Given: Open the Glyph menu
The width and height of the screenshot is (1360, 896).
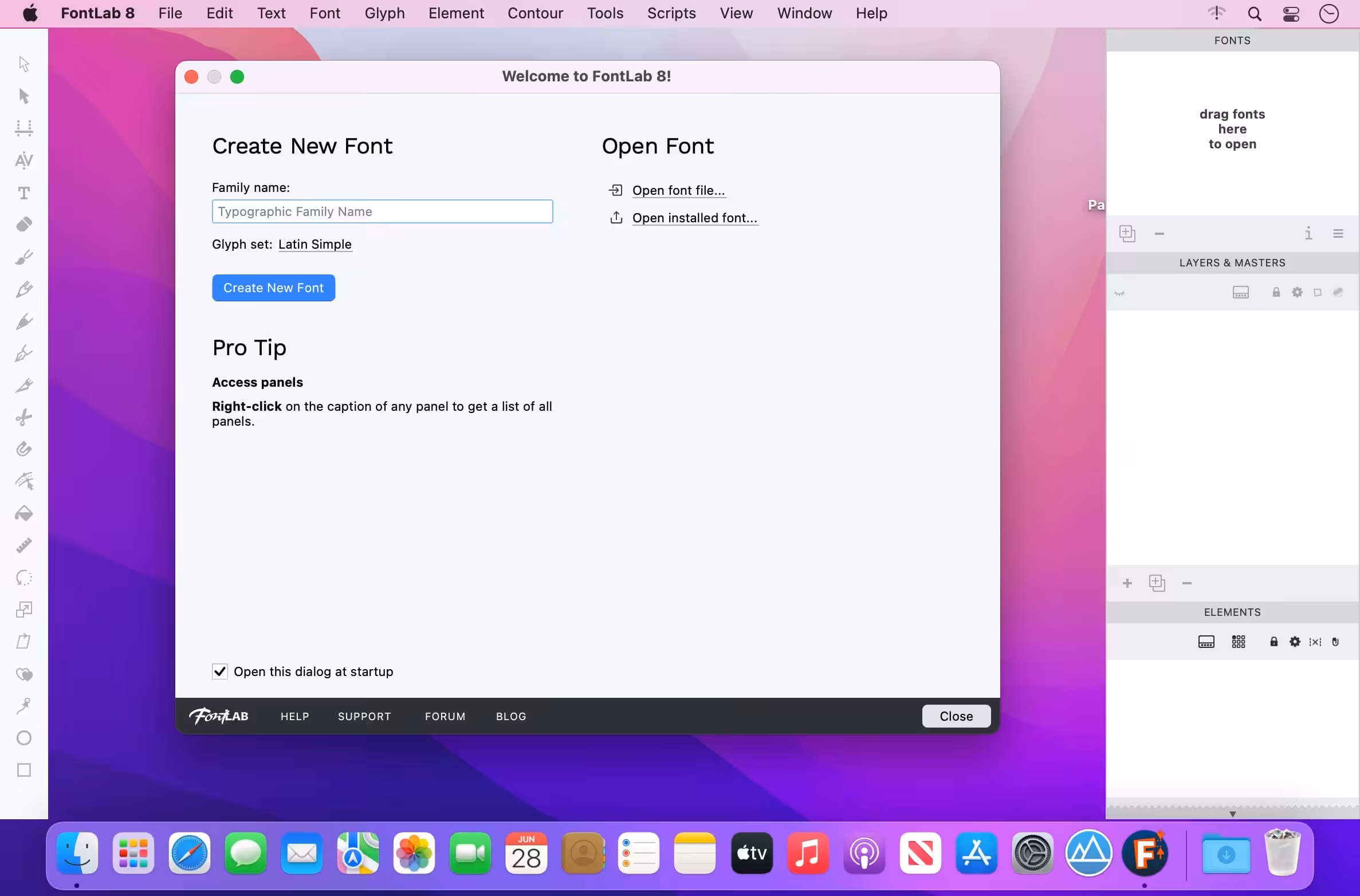Looking at the screenshot, I should 384,13.
